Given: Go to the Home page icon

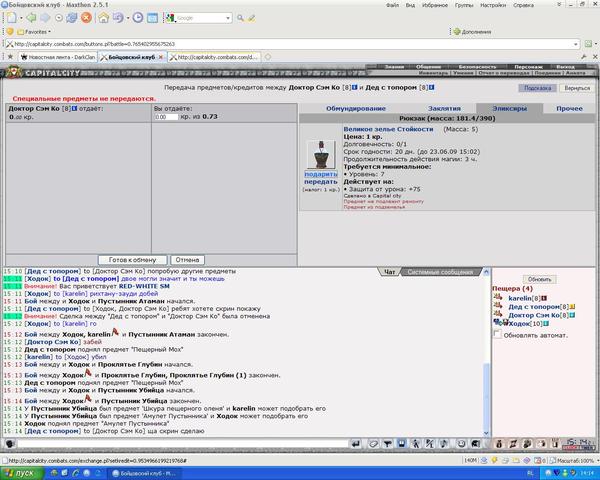Looking at the screenshot, I should [x=103, y=18].
